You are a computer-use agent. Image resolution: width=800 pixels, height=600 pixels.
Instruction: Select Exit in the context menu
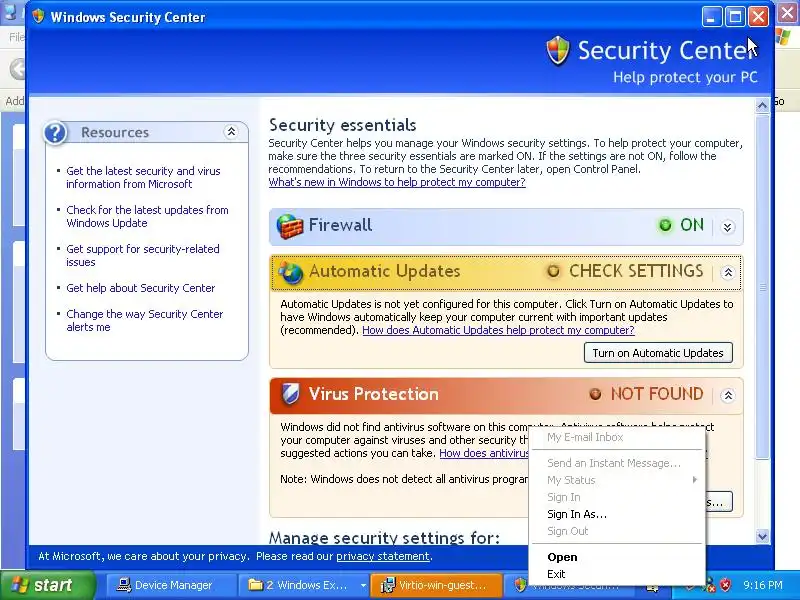point(619,574)
